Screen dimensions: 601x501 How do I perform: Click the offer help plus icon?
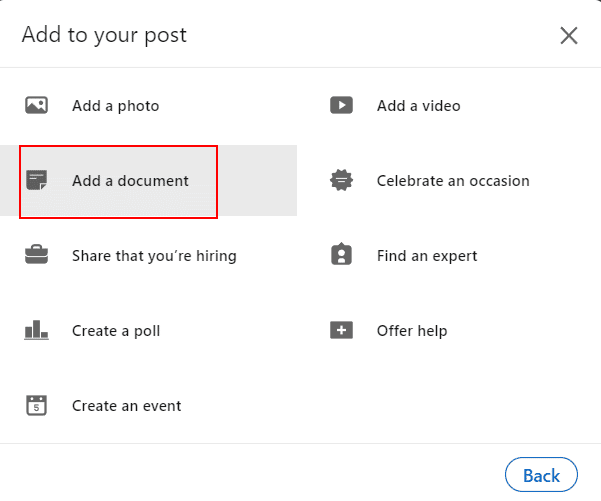point(341,331)
